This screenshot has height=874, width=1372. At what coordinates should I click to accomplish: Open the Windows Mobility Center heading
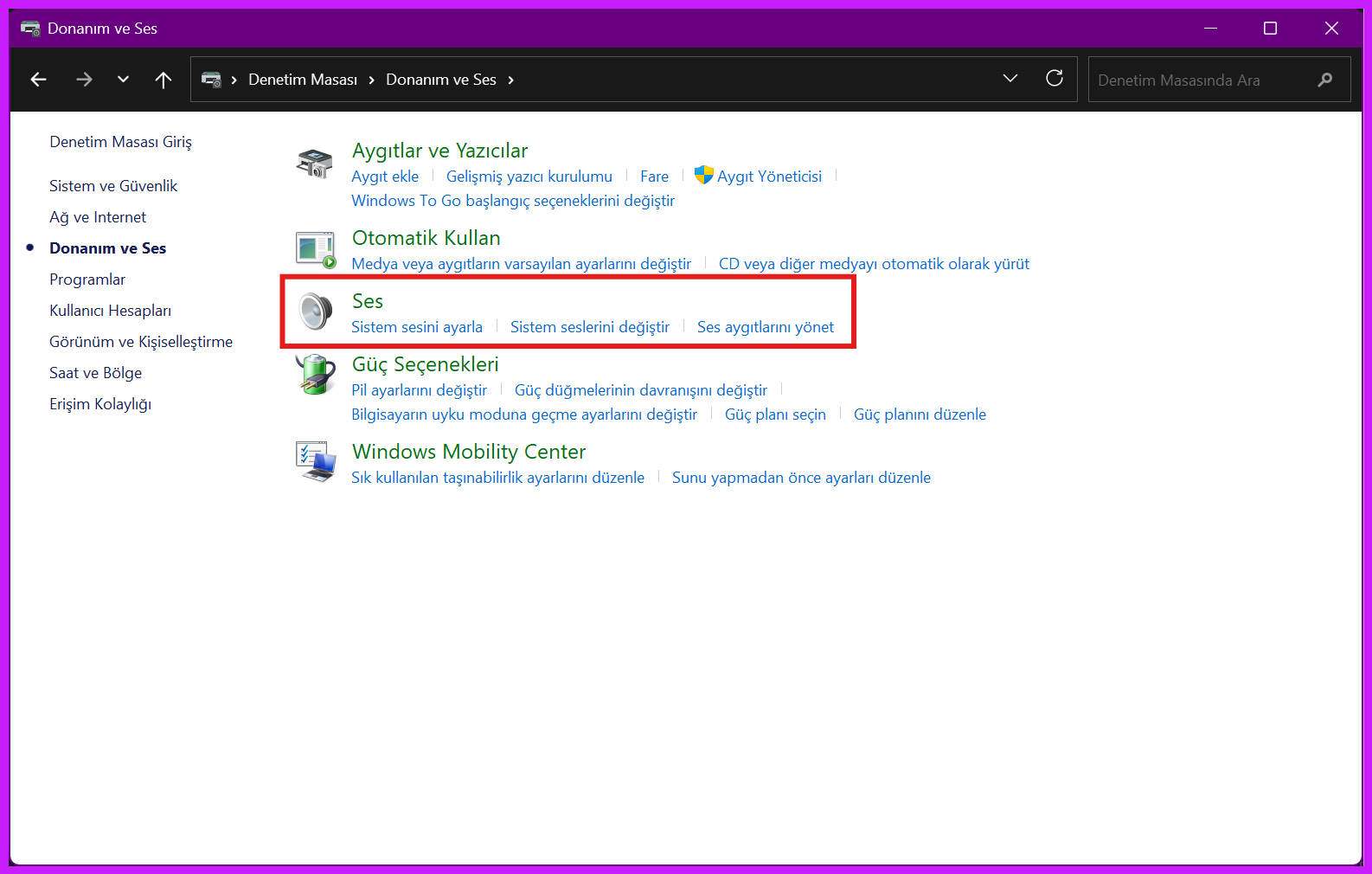(x=469, y=452)
